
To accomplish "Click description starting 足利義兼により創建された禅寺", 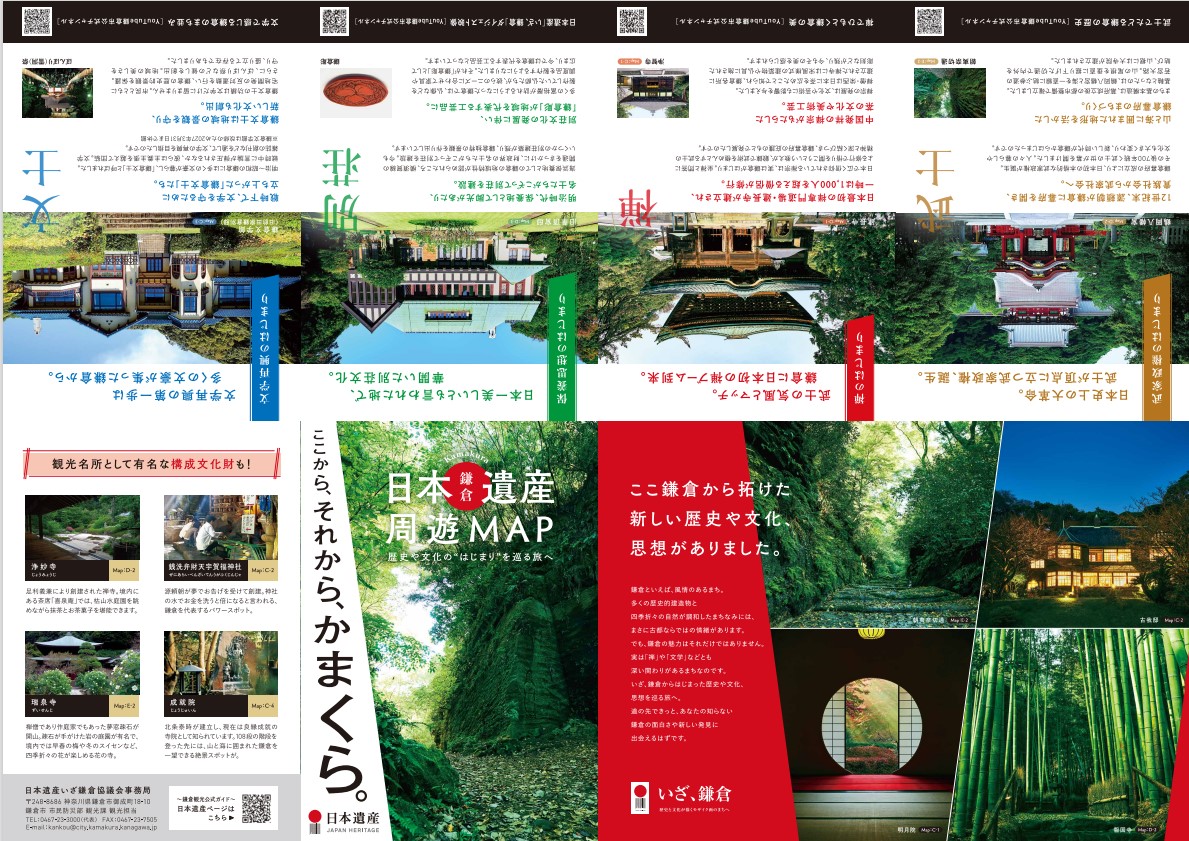I will coord(83,599).
